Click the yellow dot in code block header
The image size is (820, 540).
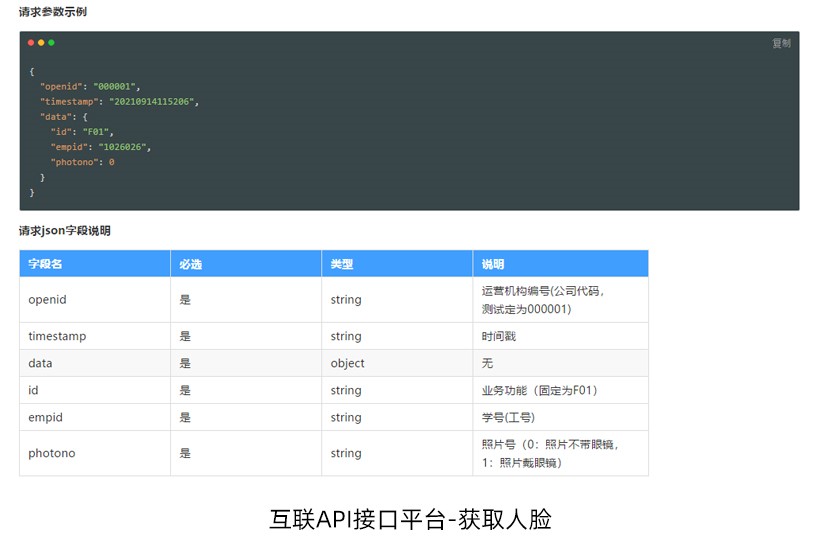pos(41,43)
